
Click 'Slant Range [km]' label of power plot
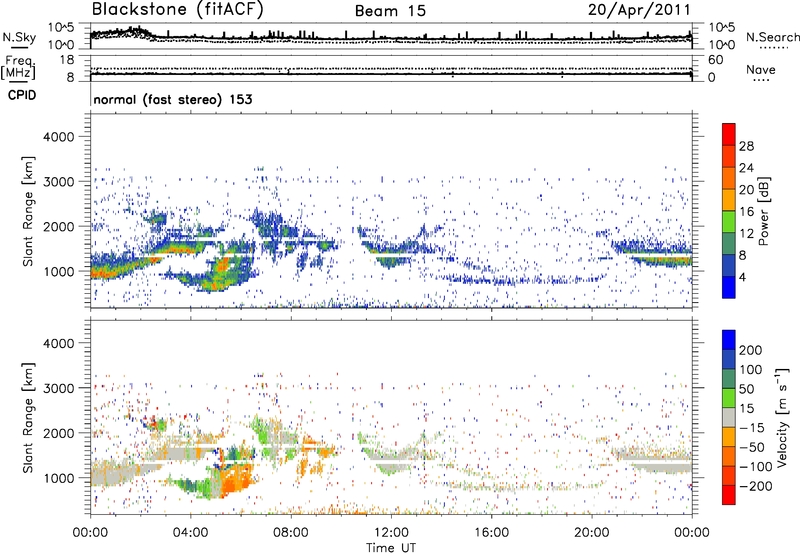(28, 211)
